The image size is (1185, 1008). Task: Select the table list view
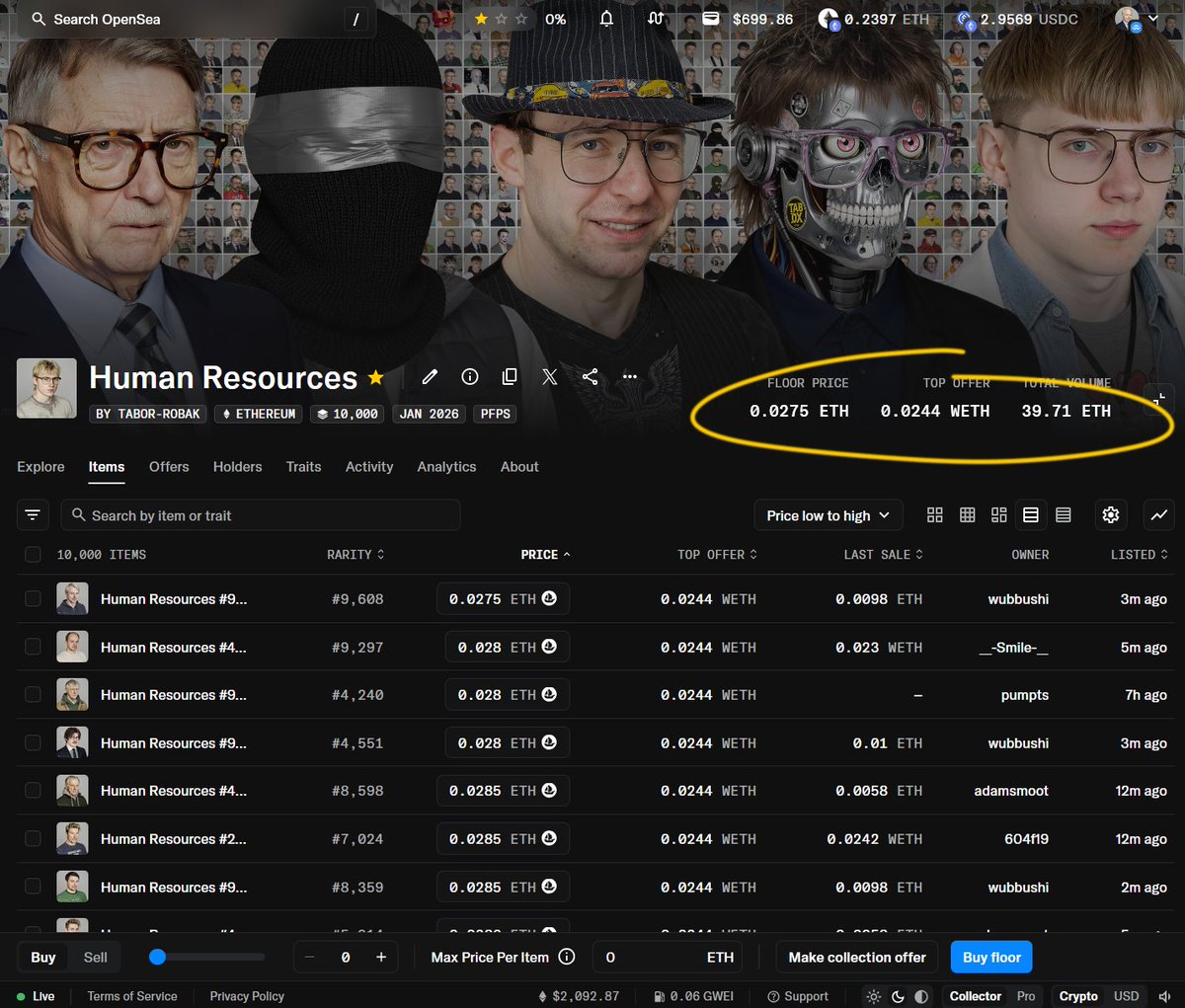pos(1031,514)
